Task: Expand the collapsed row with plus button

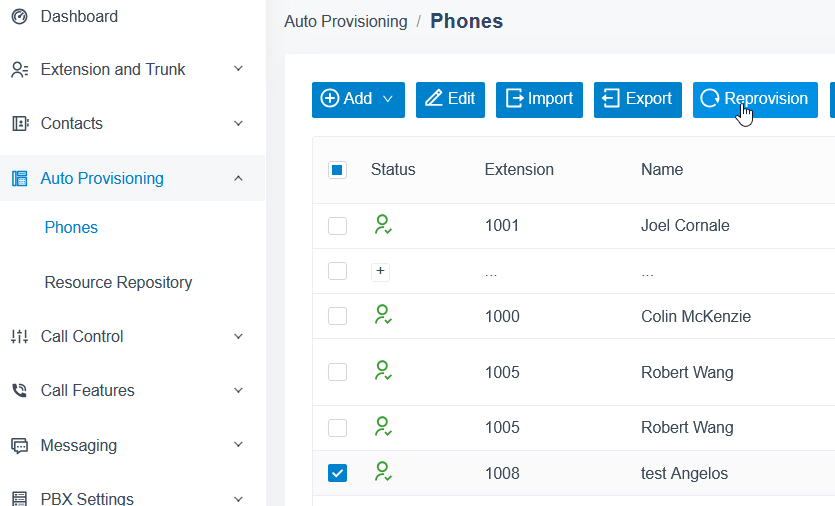Action: (x=380, y=271)
